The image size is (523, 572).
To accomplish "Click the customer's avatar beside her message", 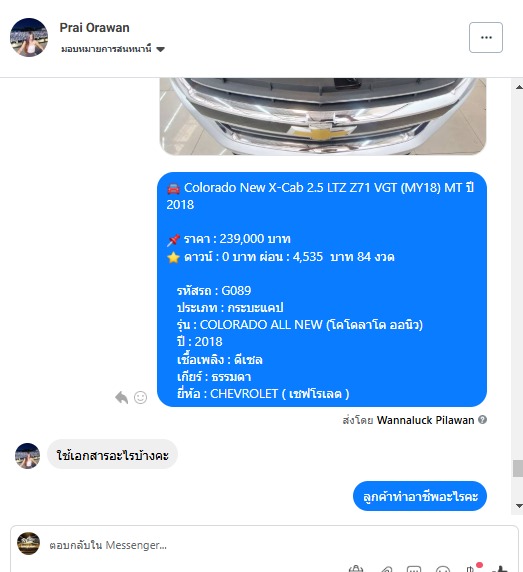I will click(27, 456).
